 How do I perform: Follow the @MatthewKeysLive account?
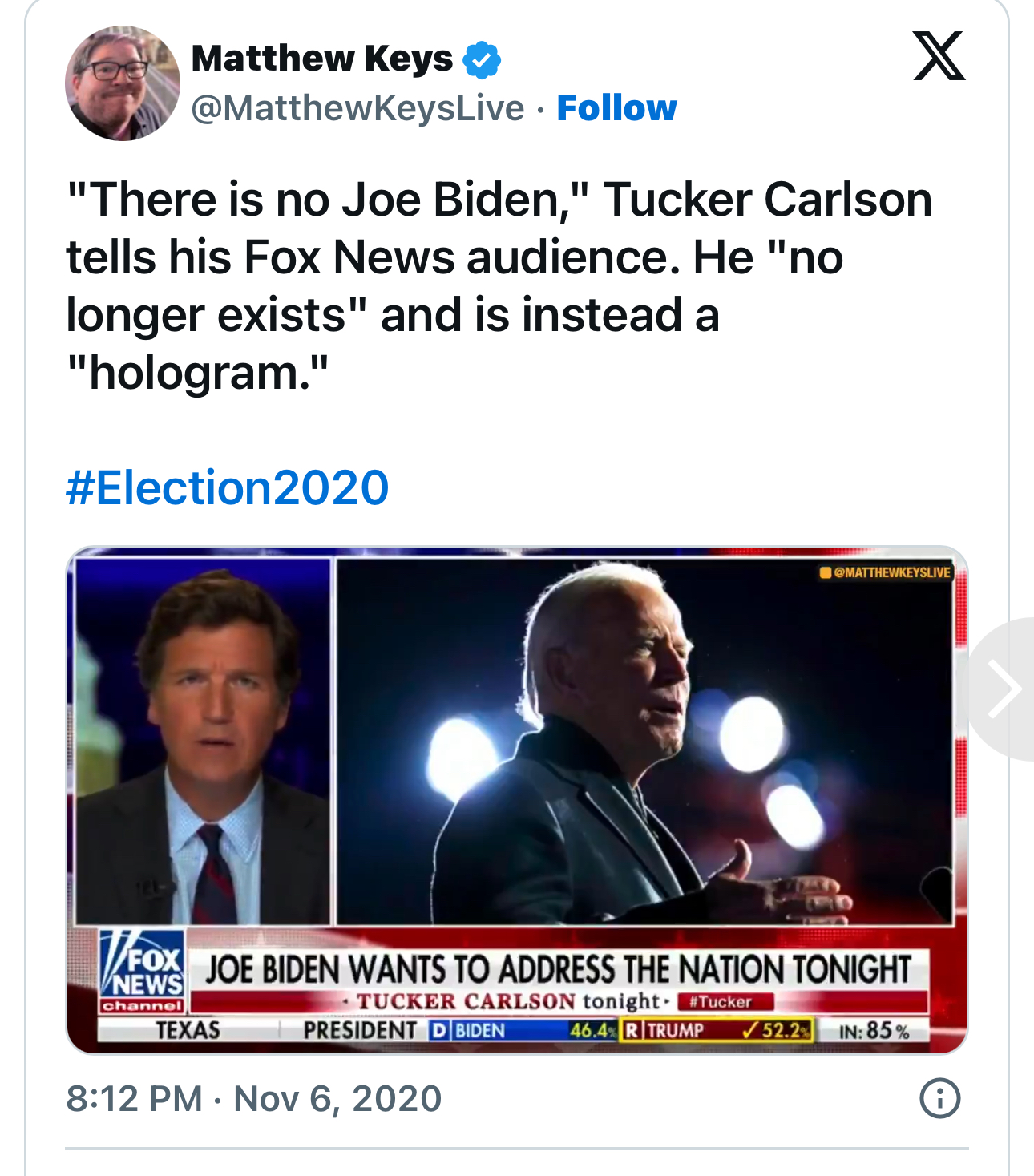click(616, 108)
